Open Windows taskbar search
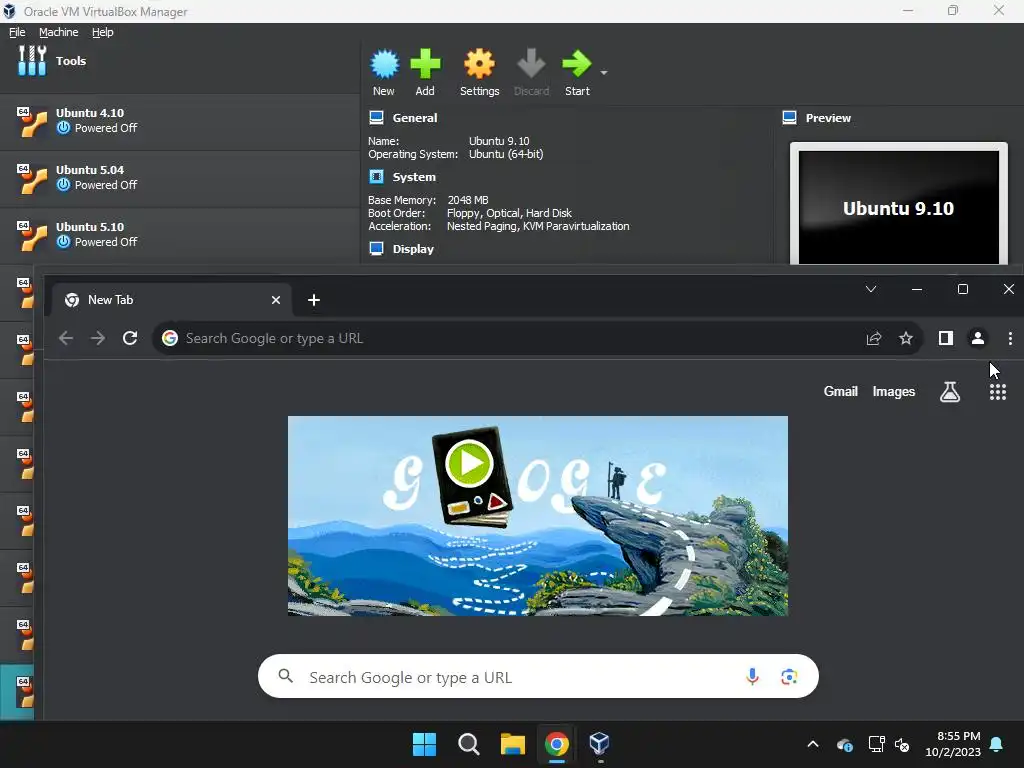Image resolution: width=1024 pixels, height=768 pixels. [x=468, y=744]
